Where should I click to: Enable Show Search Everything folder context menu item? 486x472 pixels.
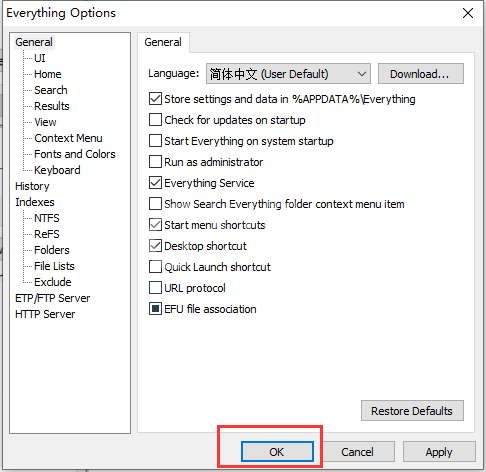pos(155,204)
